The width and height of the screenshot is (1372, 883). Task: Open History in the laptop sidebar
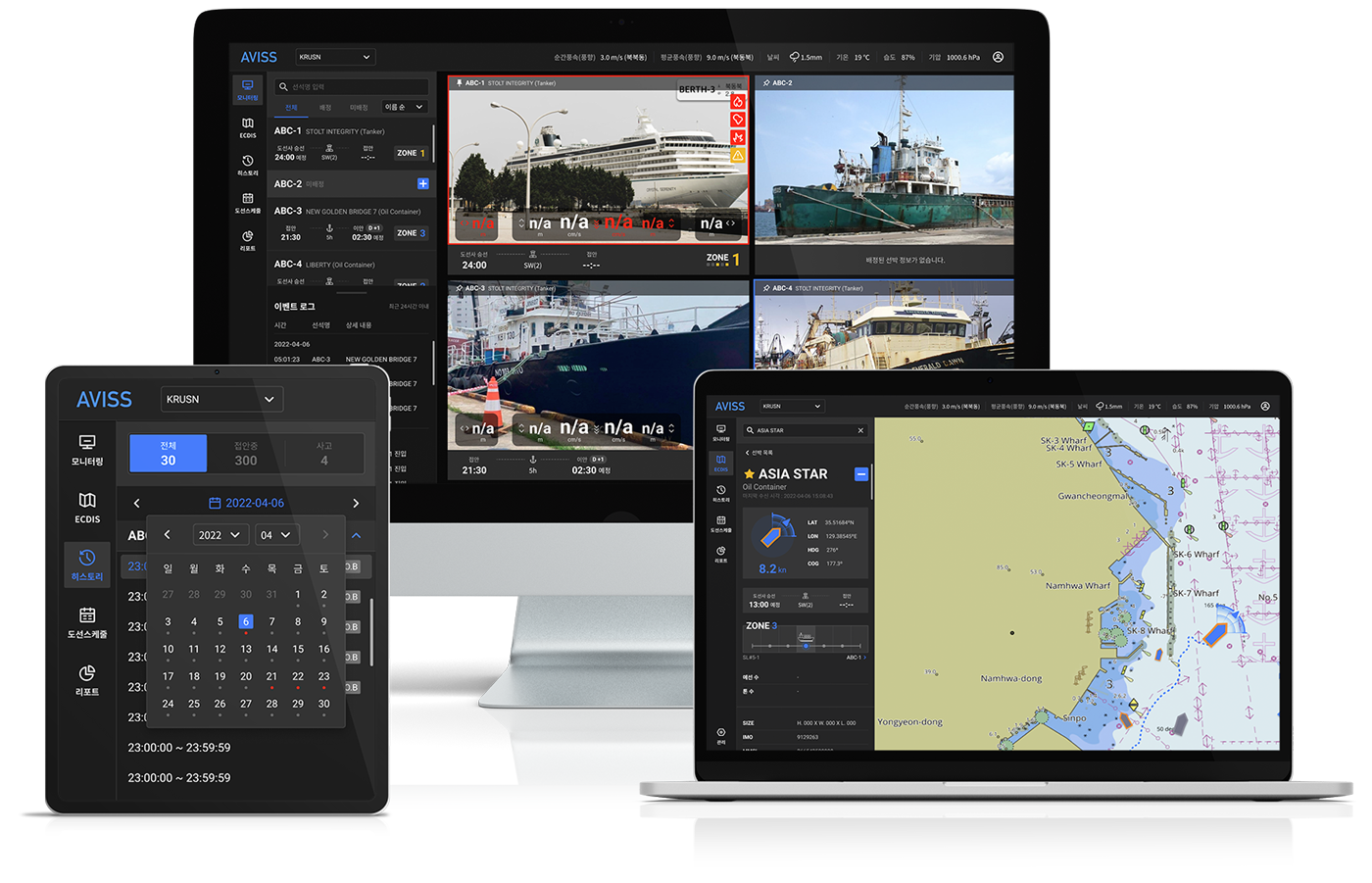721,493
